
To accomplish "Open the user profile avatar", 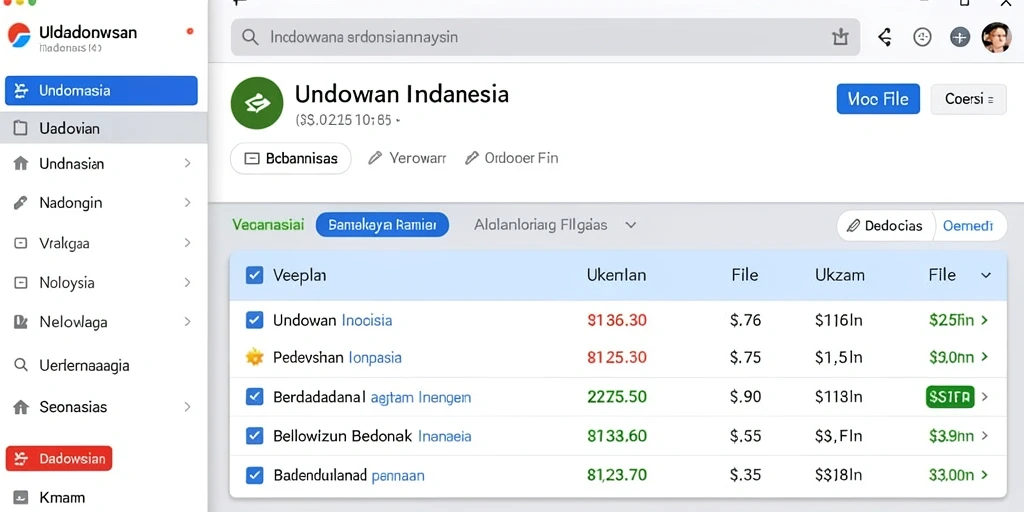I will point(997,37).
